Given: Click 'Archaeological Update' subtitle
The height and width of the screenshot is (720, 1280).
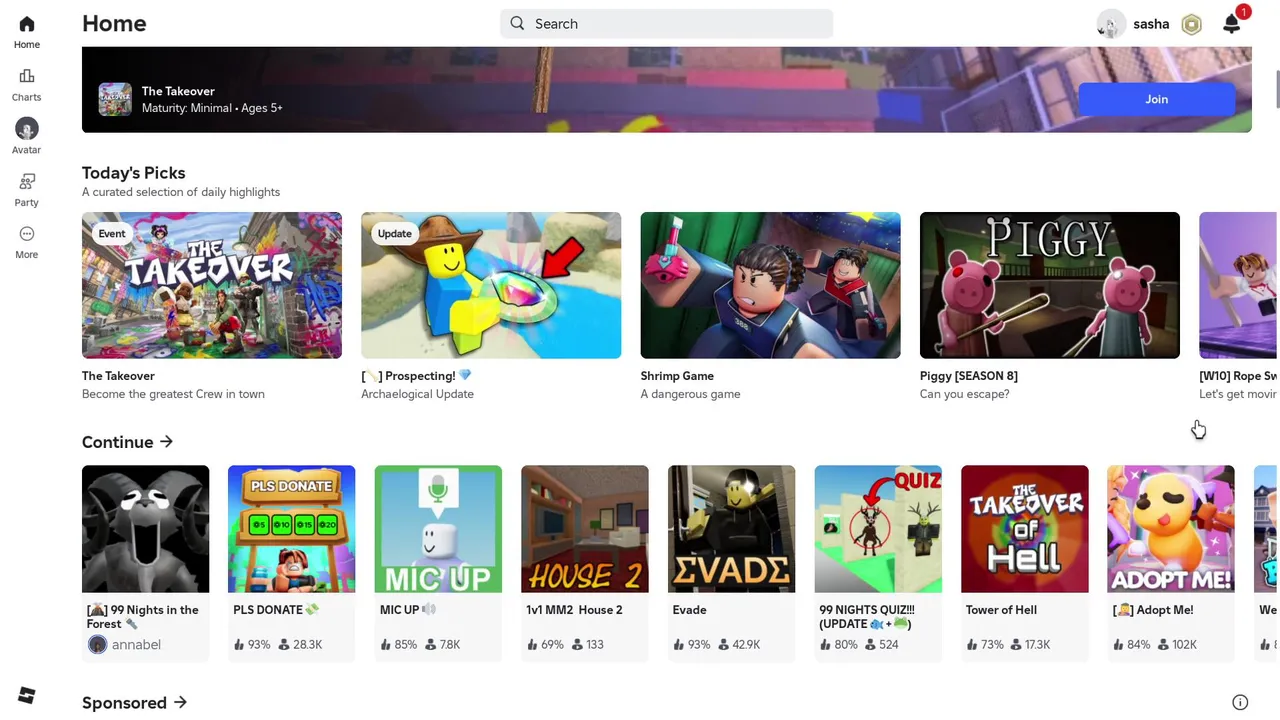Looking at the screenshot, I should [418, 394].
